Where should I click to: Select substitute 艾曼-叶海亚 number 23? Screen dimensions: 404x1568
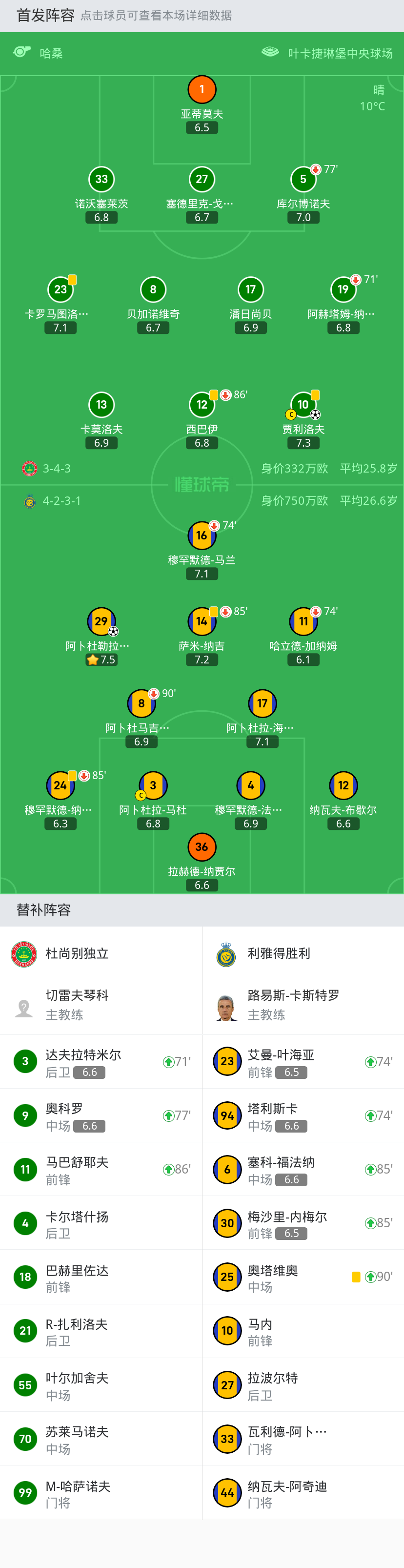(x=227, y=1062)
